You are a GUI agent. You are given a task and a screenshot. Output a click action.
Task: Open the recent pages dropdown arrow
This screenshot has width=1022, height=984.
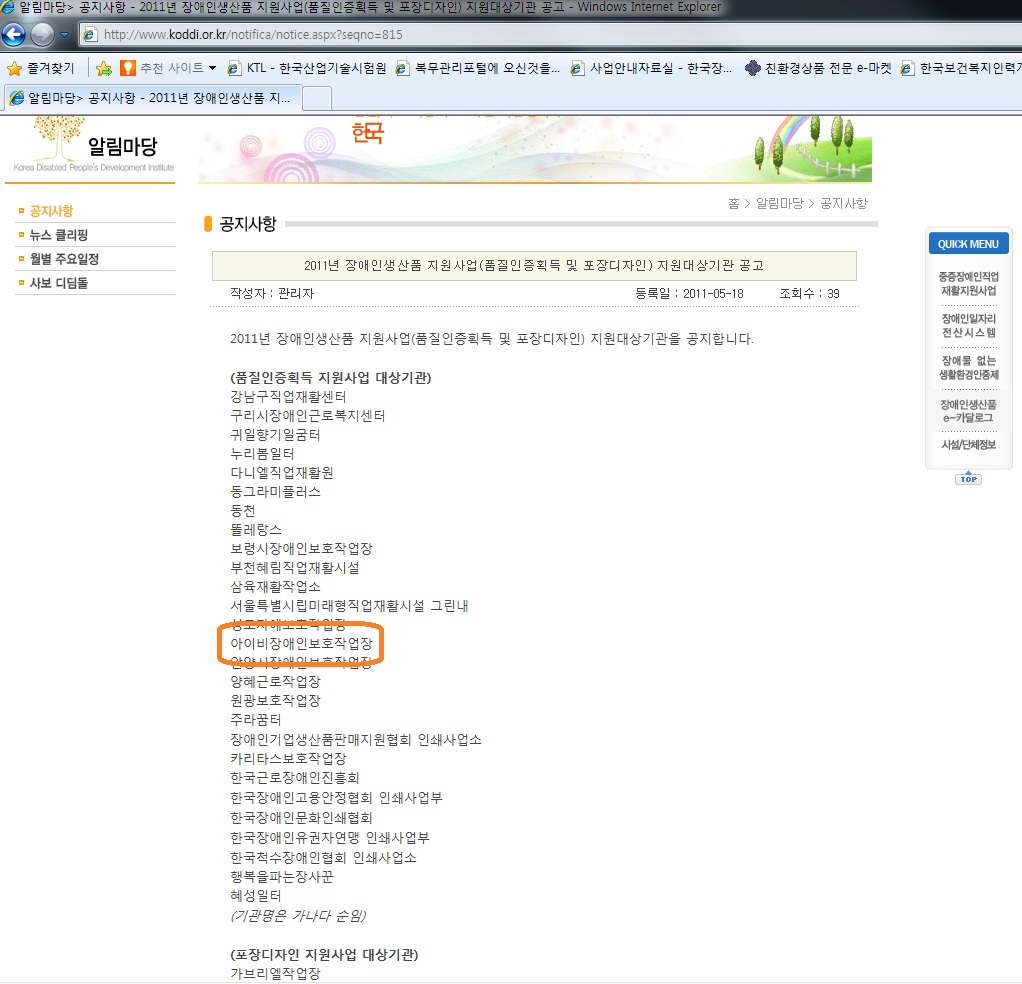(x=65, y=35)
